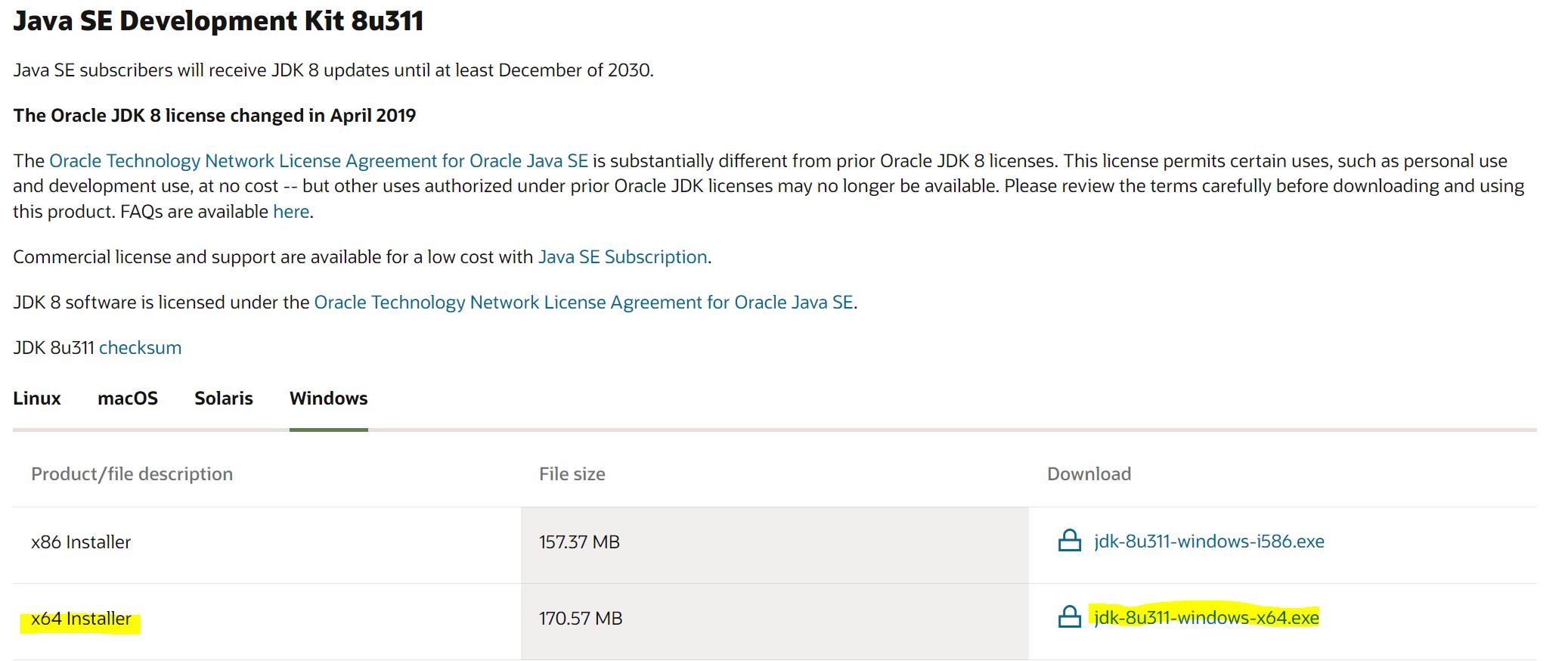1568x661 pixels.
Task: Download the jdk-8u311-windows-i586.exe file
Action: [x=1208, y=542]
